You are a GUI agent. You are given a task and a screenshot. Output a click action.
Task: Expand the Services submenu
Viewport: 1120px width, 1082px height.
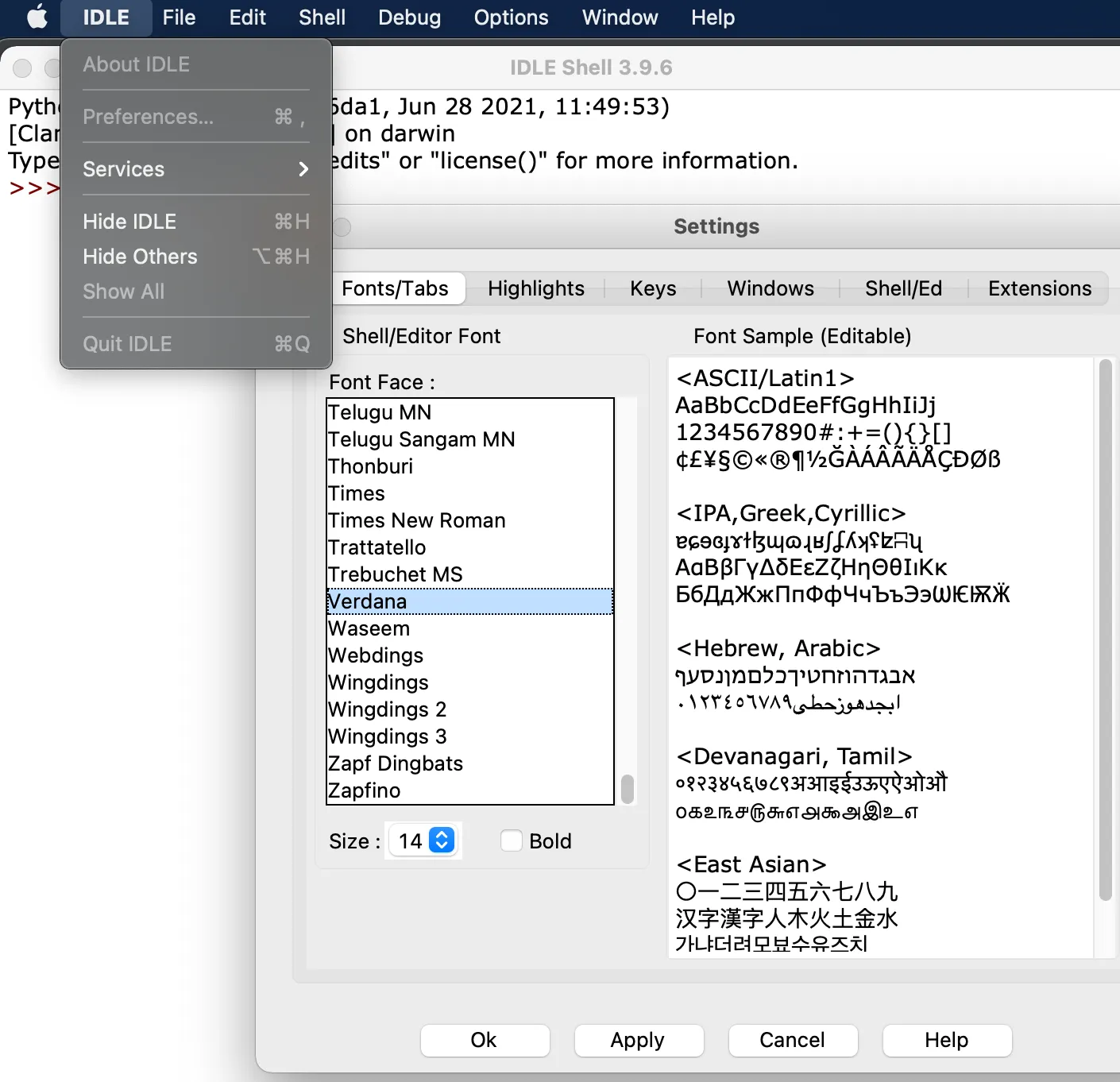coord(196,169)
